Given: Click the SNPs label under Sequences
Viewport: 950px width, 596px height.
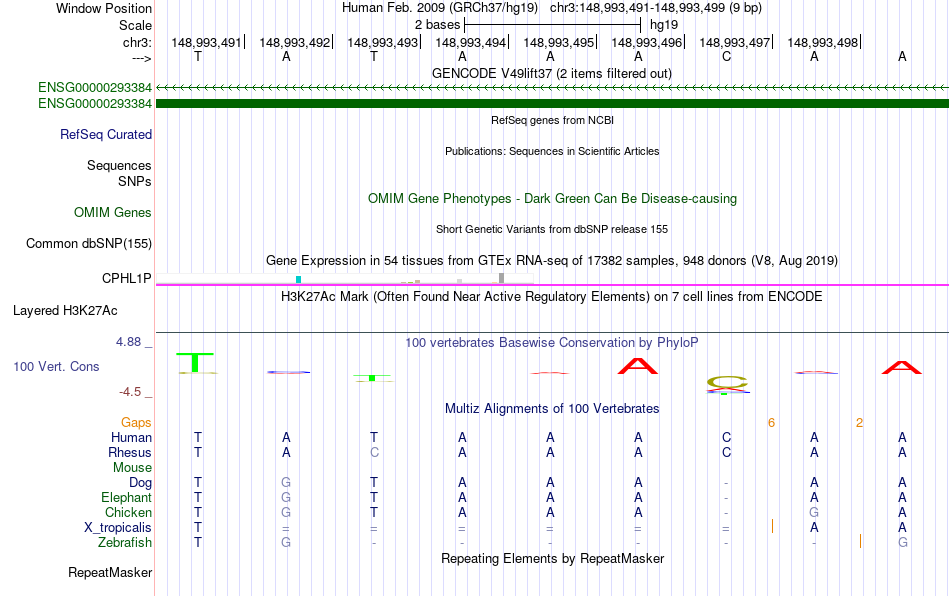Looking at the screenshot, I should click(x=135, y=181).
